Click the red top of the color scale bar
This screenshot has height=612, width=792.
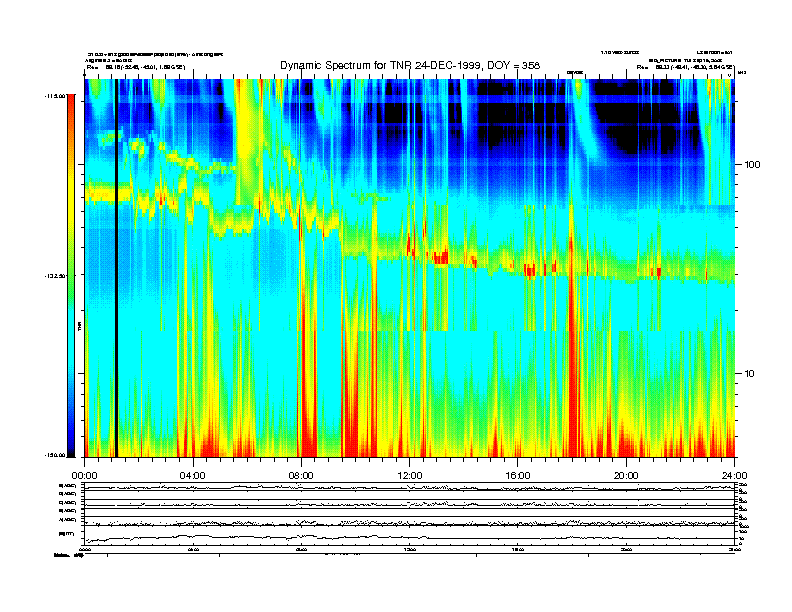point(71,104)
